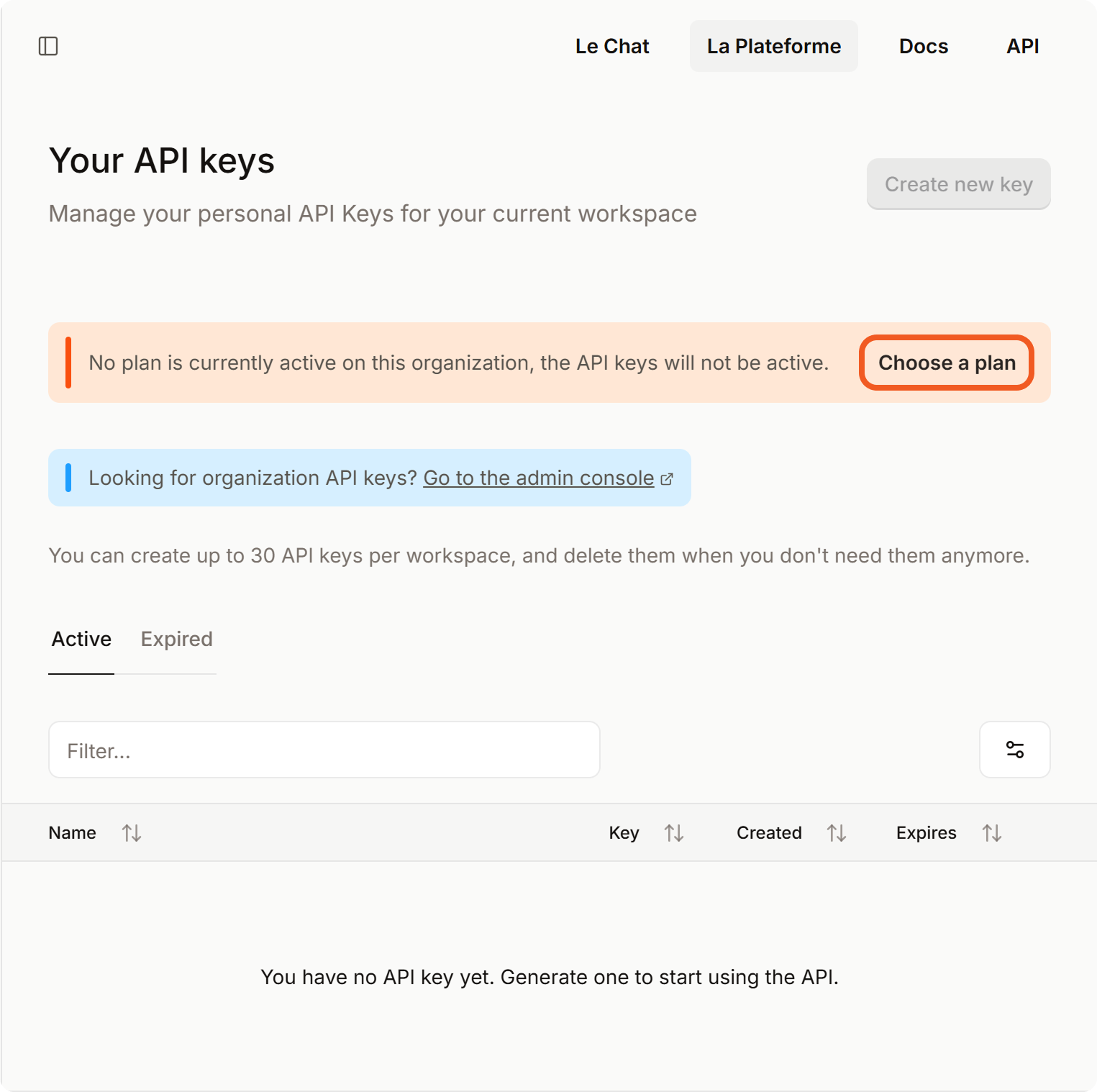The height and width of the screenshot is (1092, 1097).
Task: Toggle the sidebar panel icon
Action: coord(48,46)
